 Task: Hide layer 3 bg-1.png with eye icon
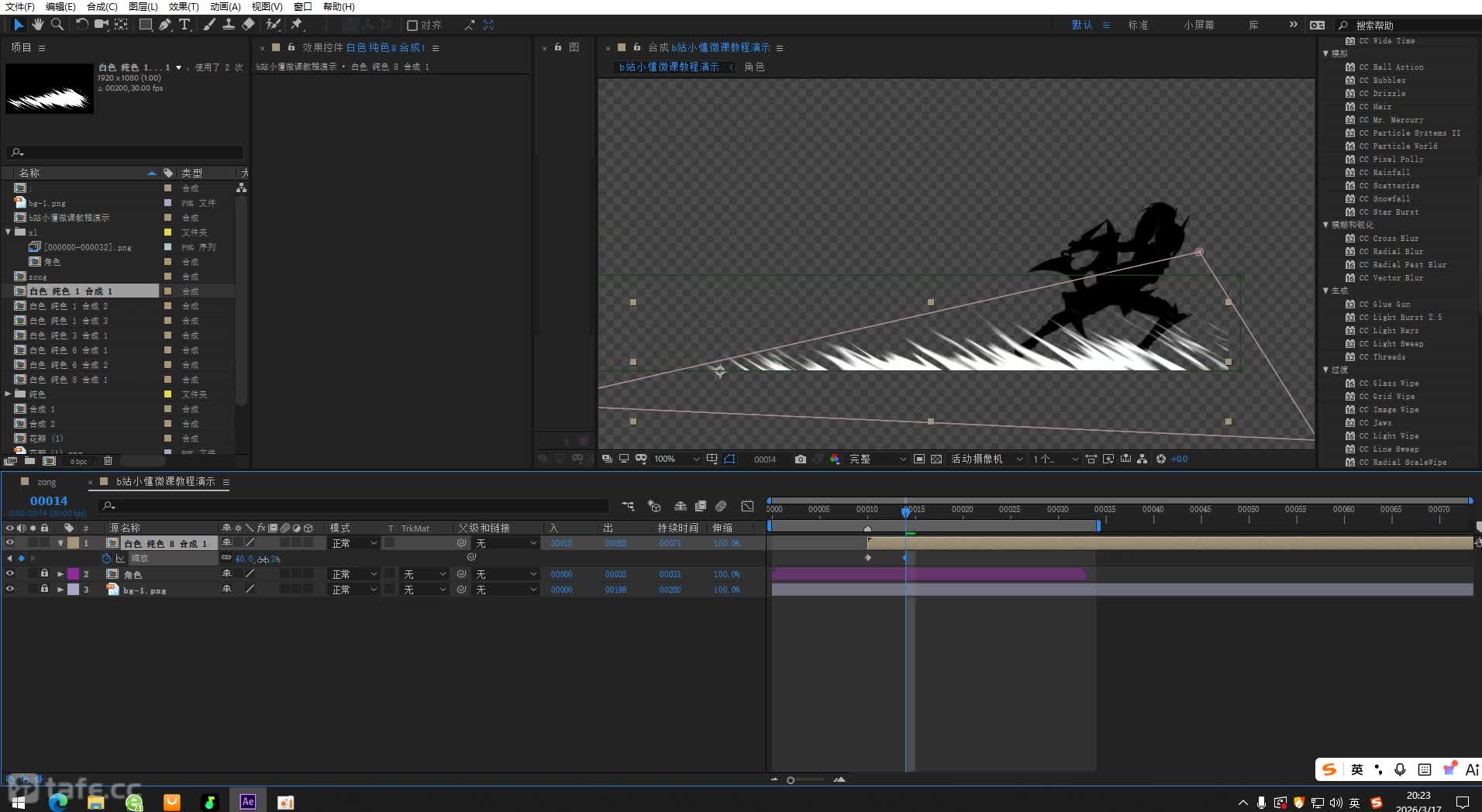(x=10, y=590)
